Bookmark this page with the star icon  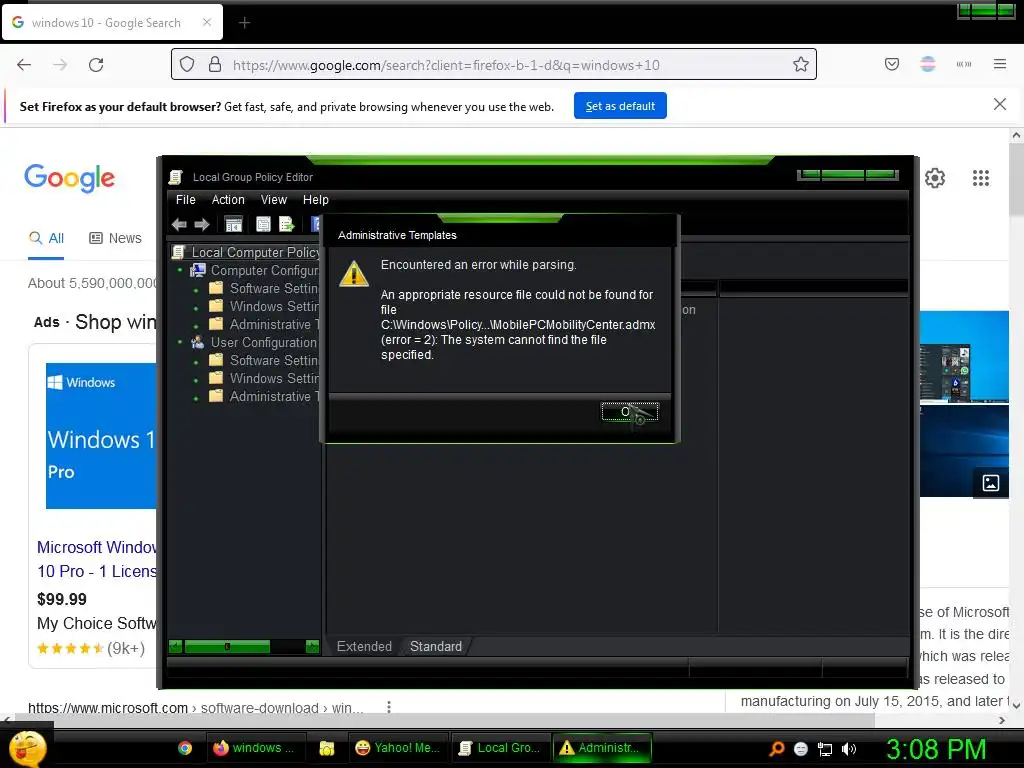point(801,65)
